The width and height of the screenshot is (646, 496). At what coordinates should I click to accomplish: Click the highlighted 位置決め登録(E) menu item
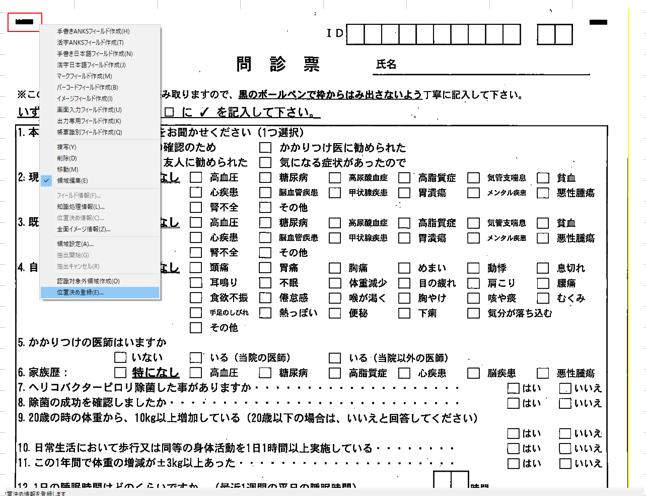click(x=80, y=293)
